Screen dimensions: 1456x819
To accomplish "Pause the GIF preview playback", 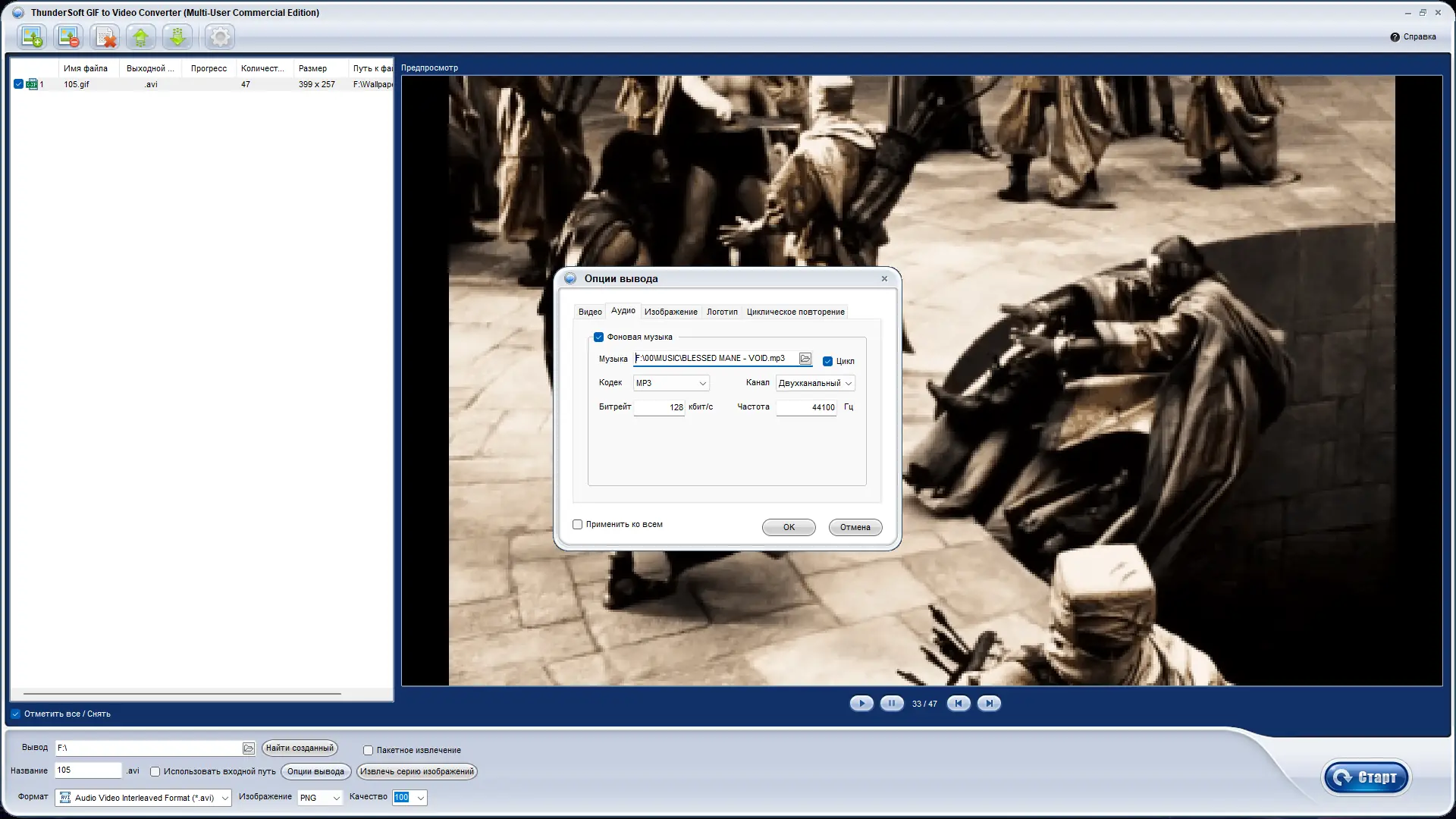I will pyautogui.click(x=892, y=703).
